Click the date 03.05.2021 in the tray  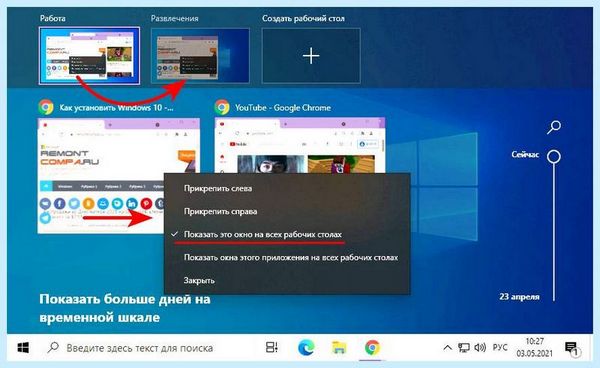point(535,354)
